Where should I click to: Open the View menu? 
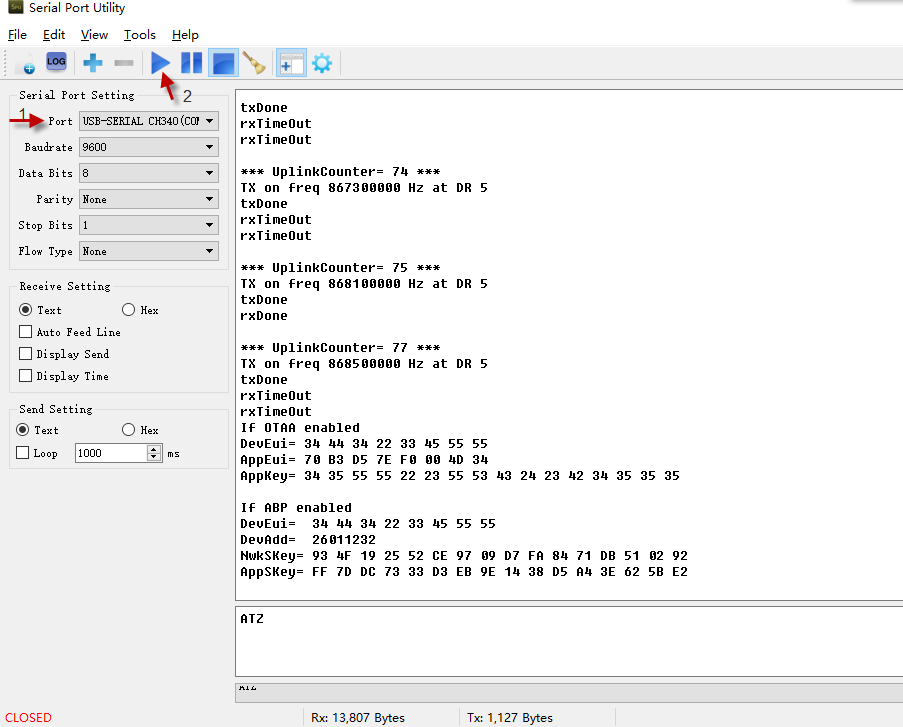94,35
